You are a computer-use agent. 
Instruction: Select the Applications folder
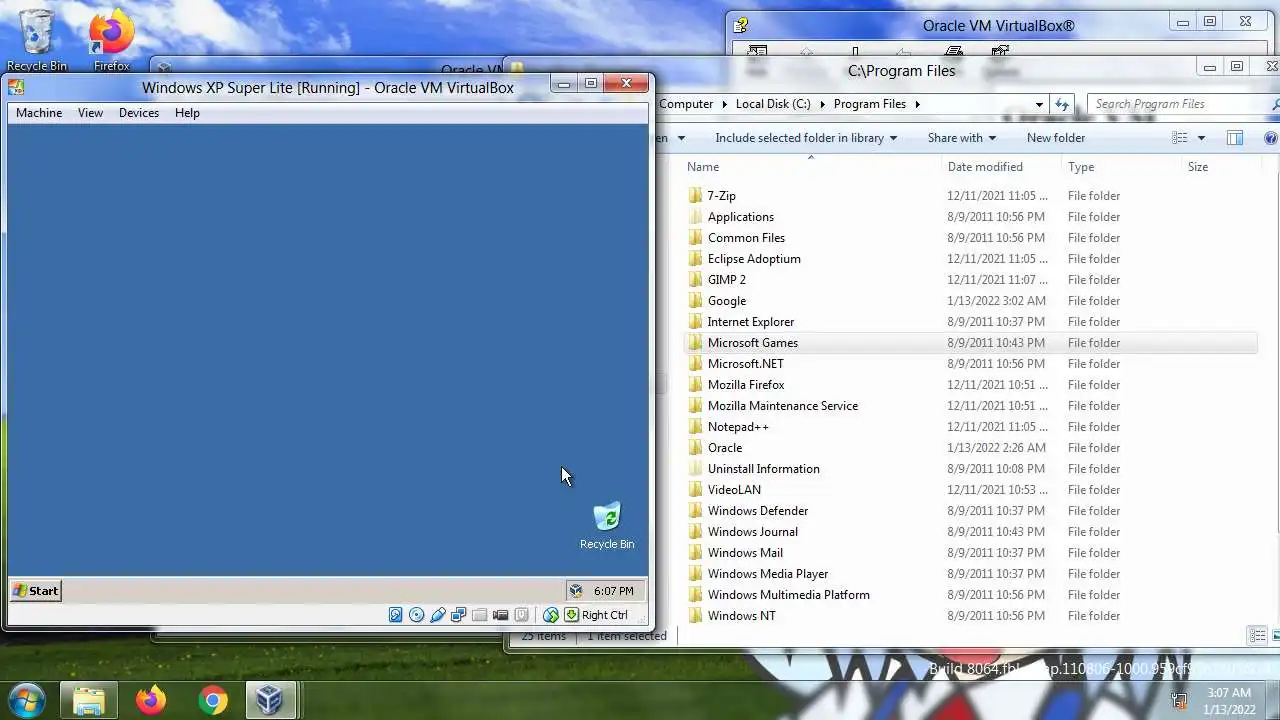coord(740,217)
